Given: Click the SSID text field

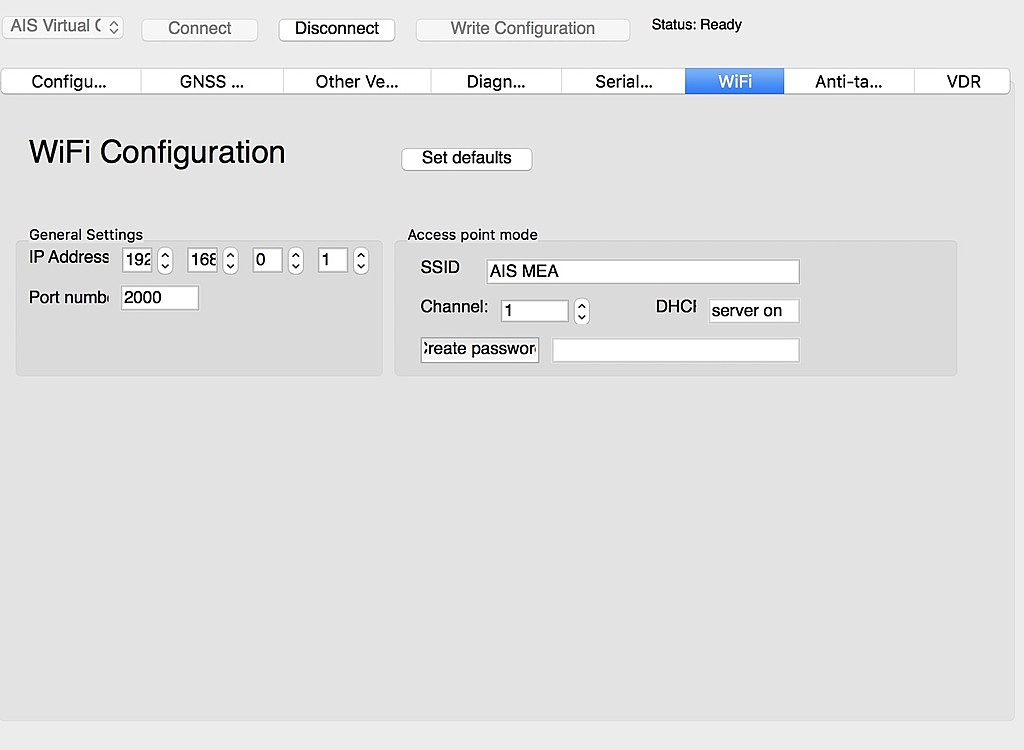Looking at the screenshot, I should click(642, 272).
